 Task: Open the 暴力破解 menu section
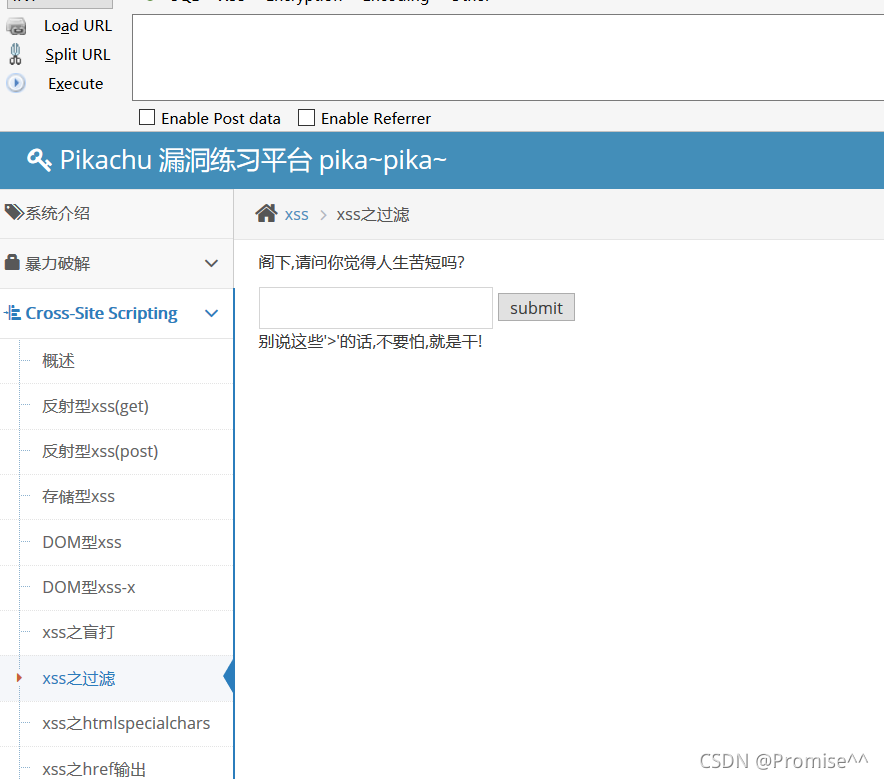tap(117, 263)
